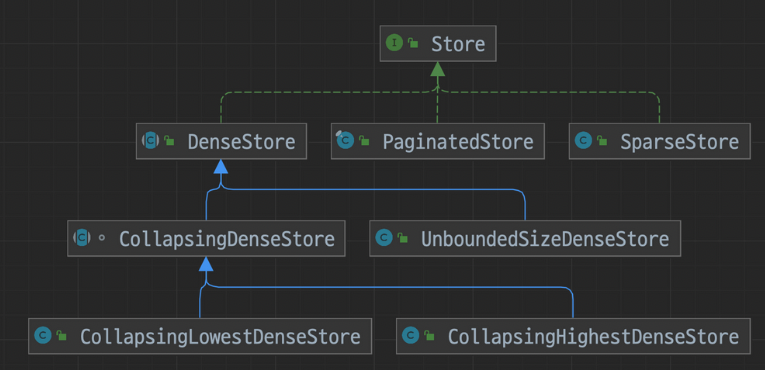Click the CollapsingHighestDenseStore class icon
765x370 pixels.
click(410, 336)
